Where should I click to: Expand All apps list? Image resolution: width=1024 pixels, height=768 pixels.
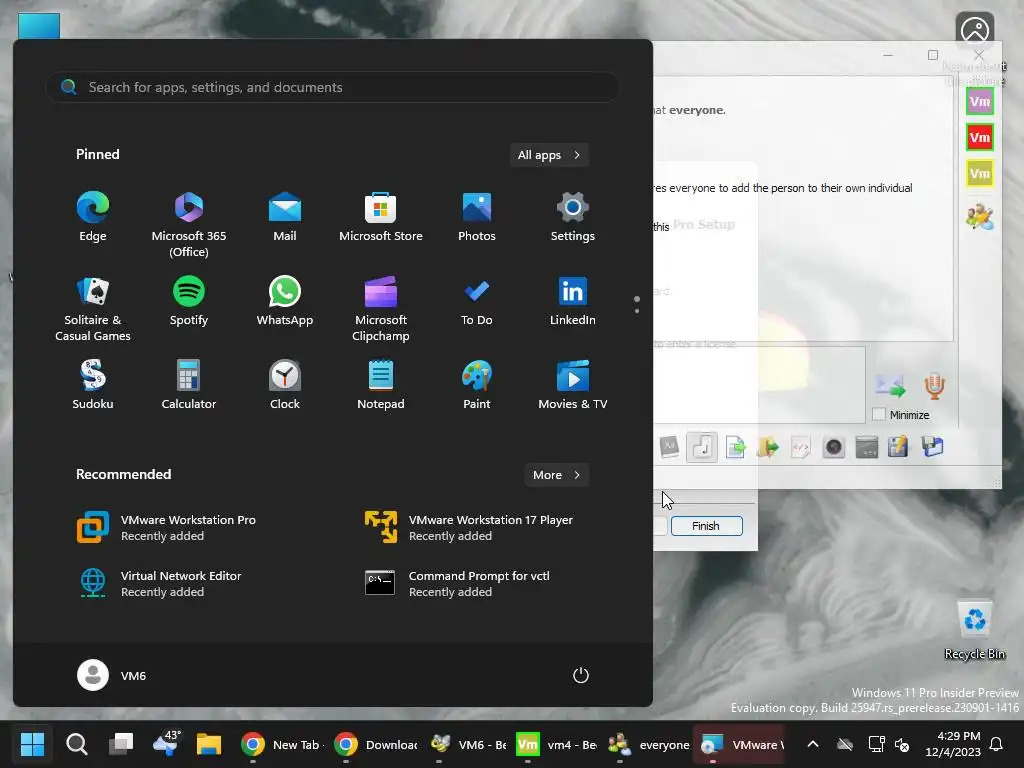tap(549, 155)
